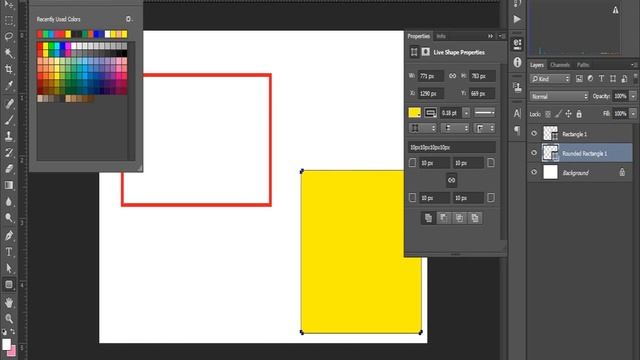
Task: Toggle lock transparent pixels
Action: (x=548, y=114)
